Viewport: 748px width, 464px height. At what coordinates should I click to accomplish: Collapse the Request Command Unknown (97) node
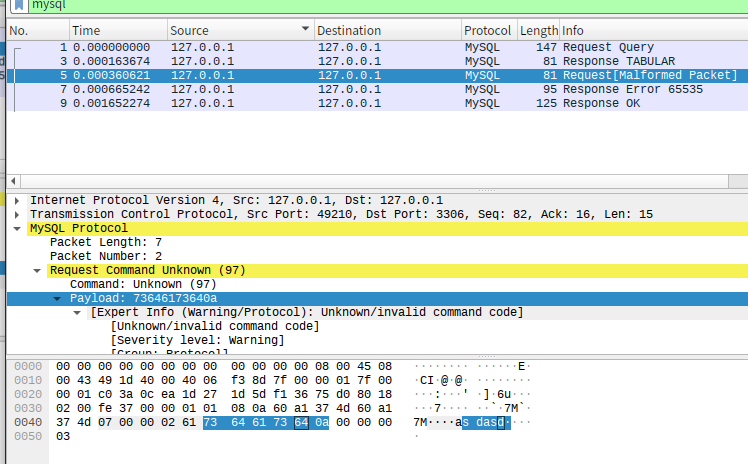tap(38, 270)
